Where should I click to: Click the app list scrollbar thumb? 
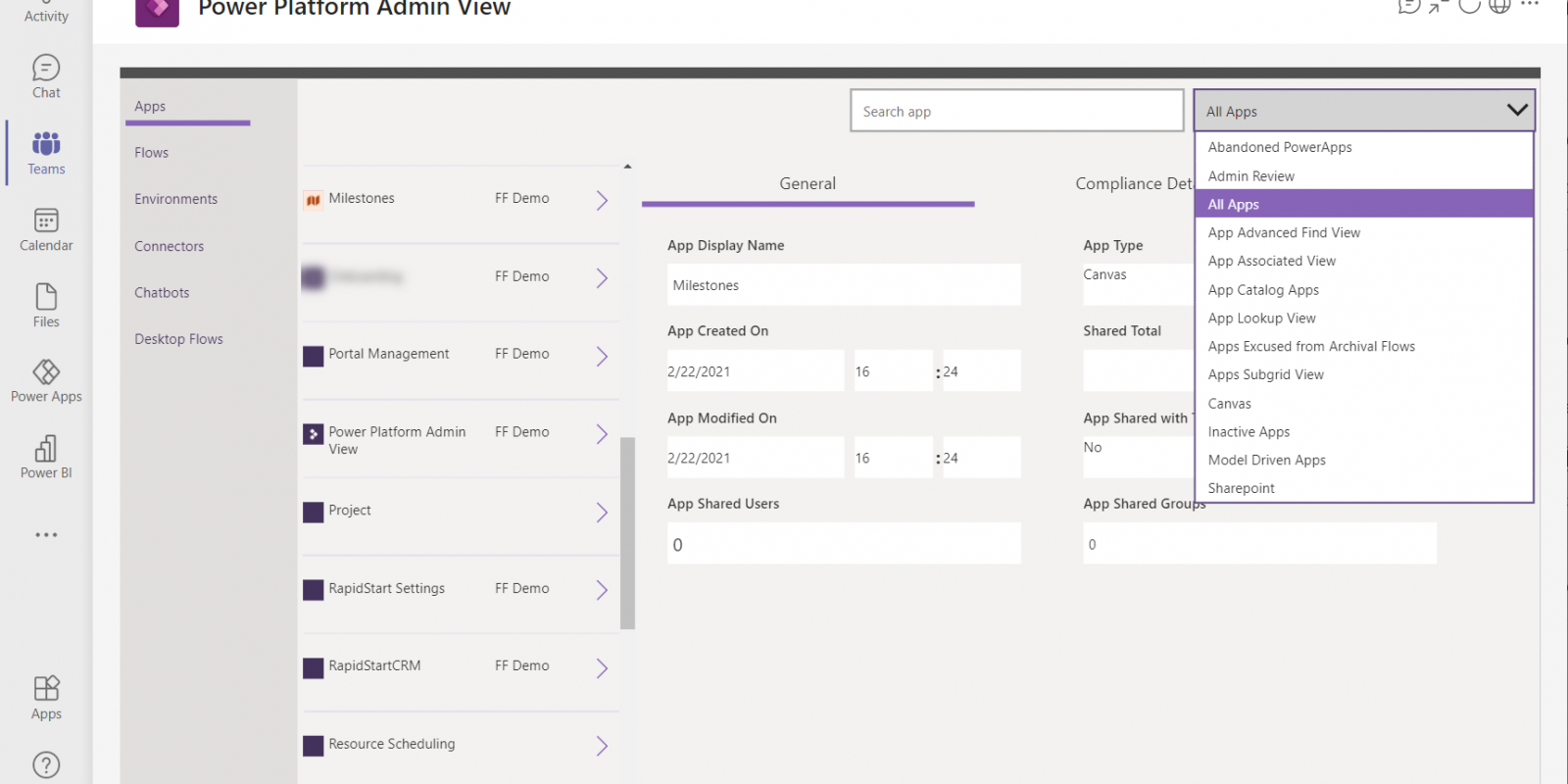(627, 533)
